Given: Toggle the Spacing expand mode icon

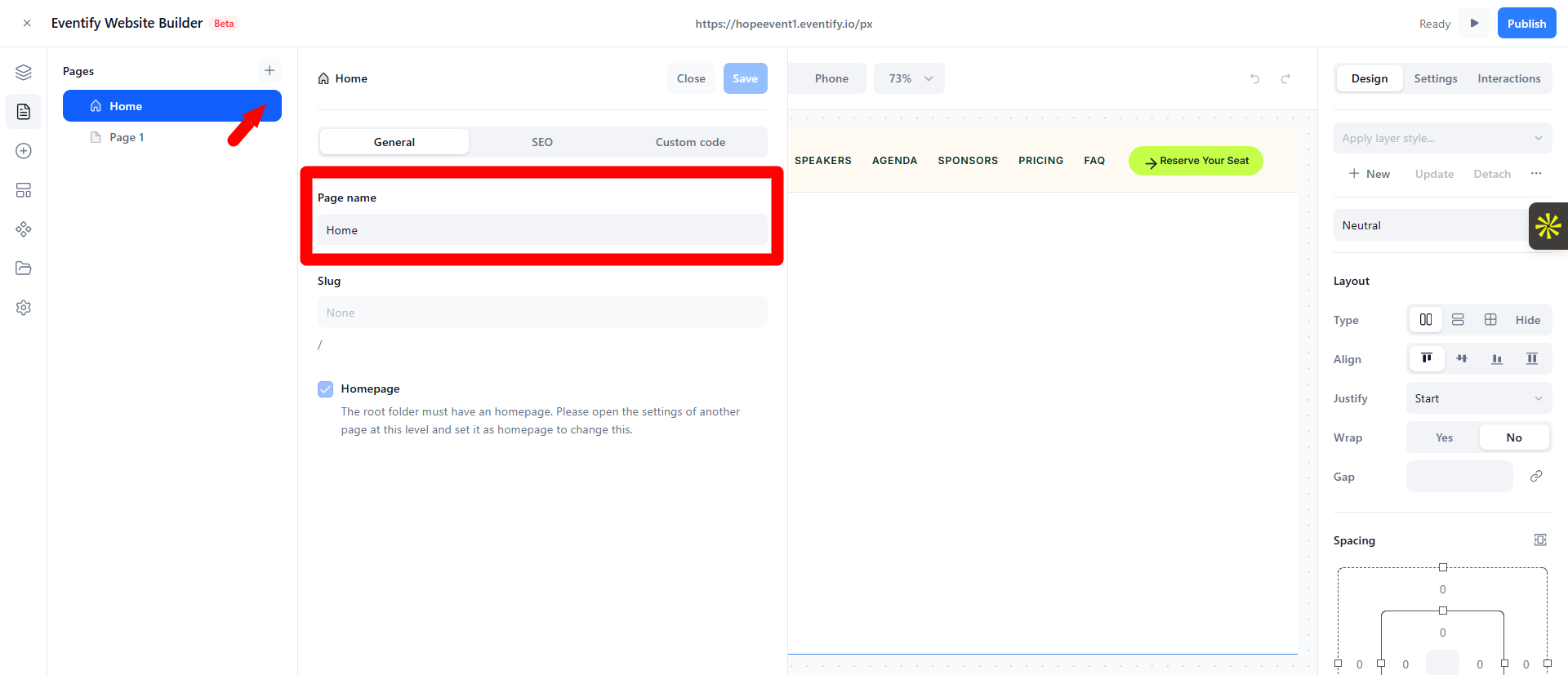Looking at the screenshot, I should pos(1540,540).
